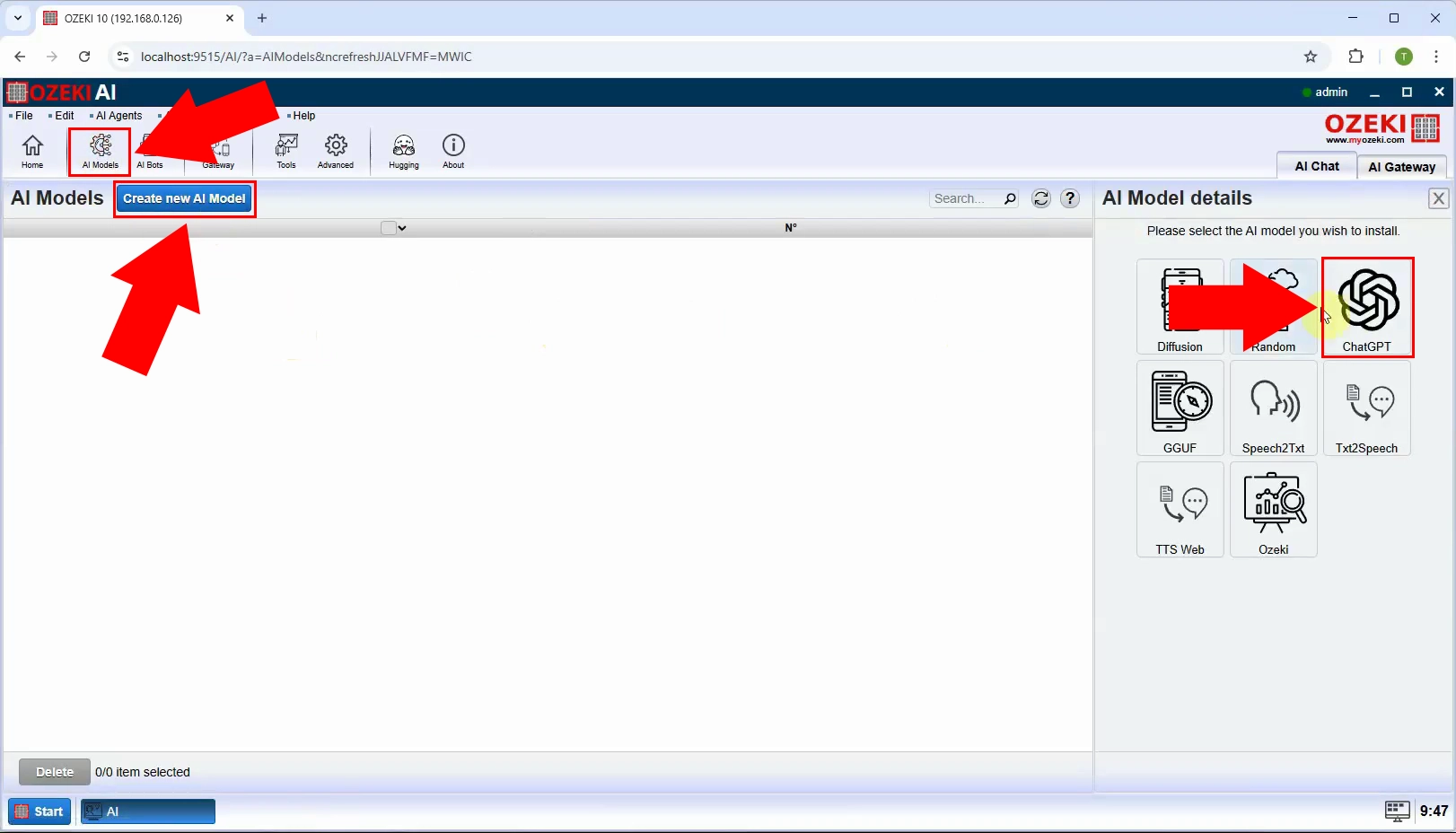Select the Speech2Txt model type

click(1273, 408)
